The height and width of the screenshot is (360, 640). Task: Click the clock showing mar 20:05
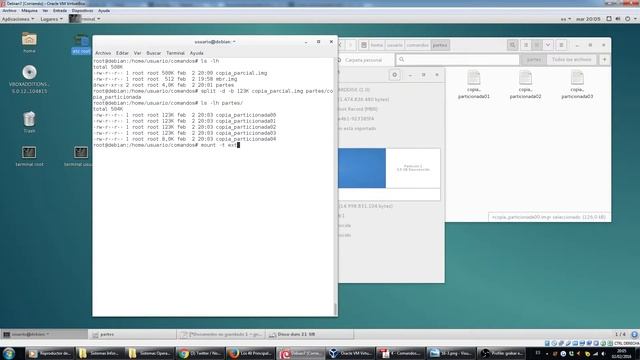pos(588,19)
